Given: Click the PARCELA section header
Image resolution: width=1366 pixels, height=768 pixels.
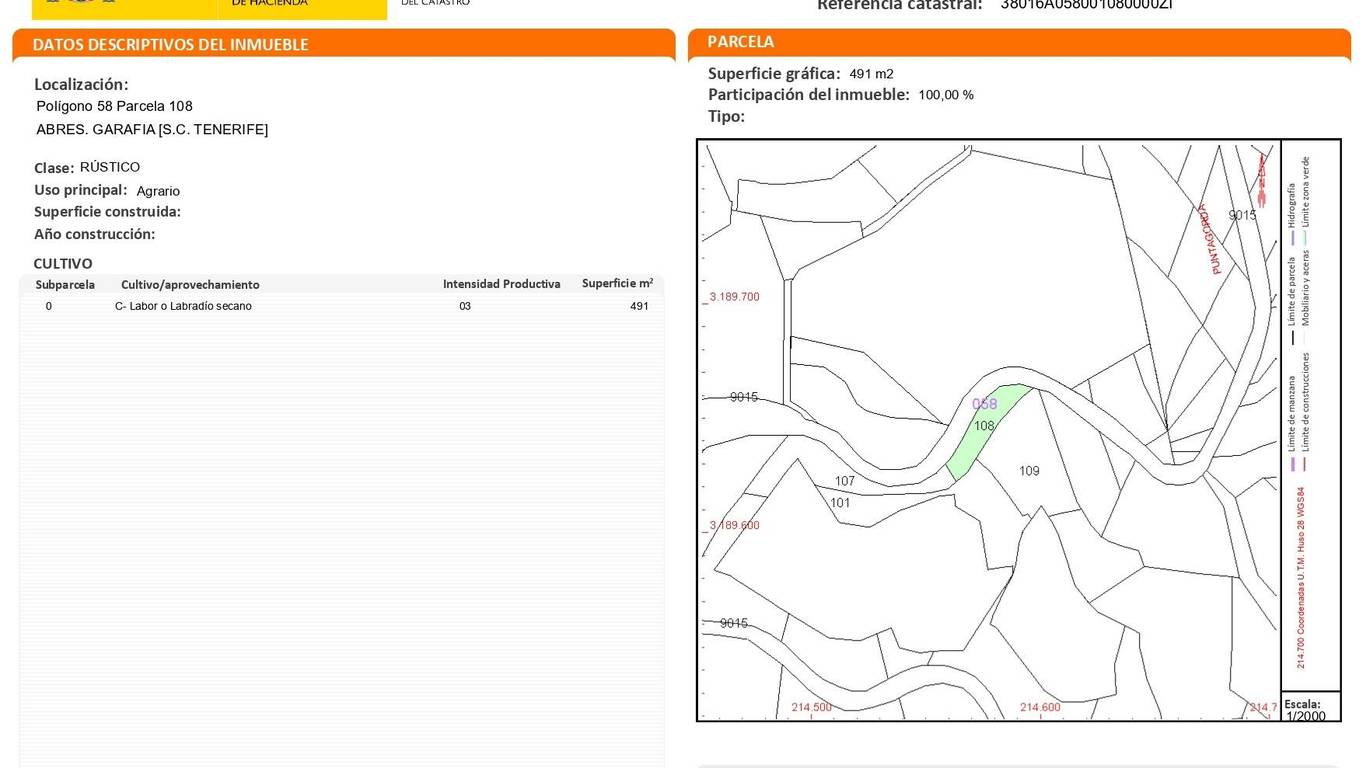Looking at the screenshot, I should [741, 42].
